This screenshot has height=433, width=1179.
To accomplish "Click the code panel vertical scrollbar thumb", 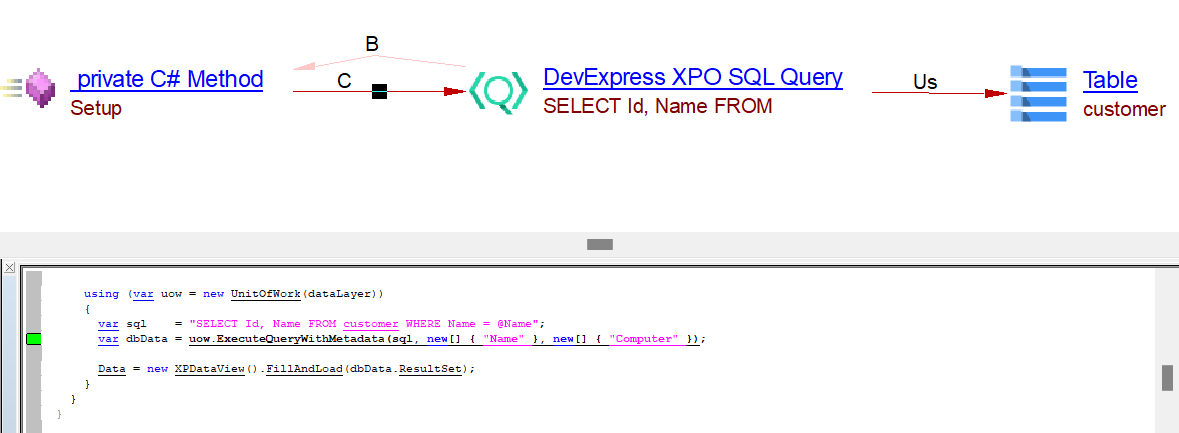I will (1166, 377).
